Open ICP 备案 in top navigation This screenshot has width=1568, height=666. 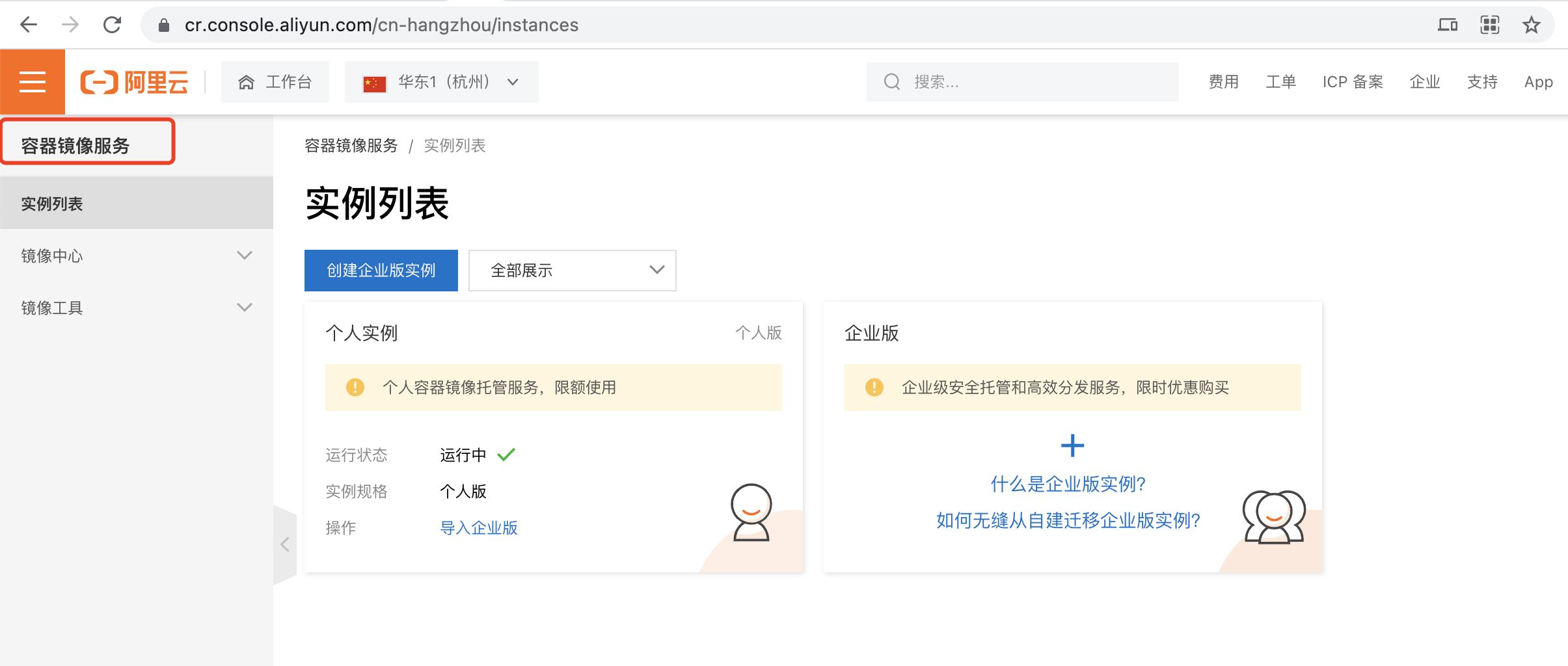[1353, 82]
